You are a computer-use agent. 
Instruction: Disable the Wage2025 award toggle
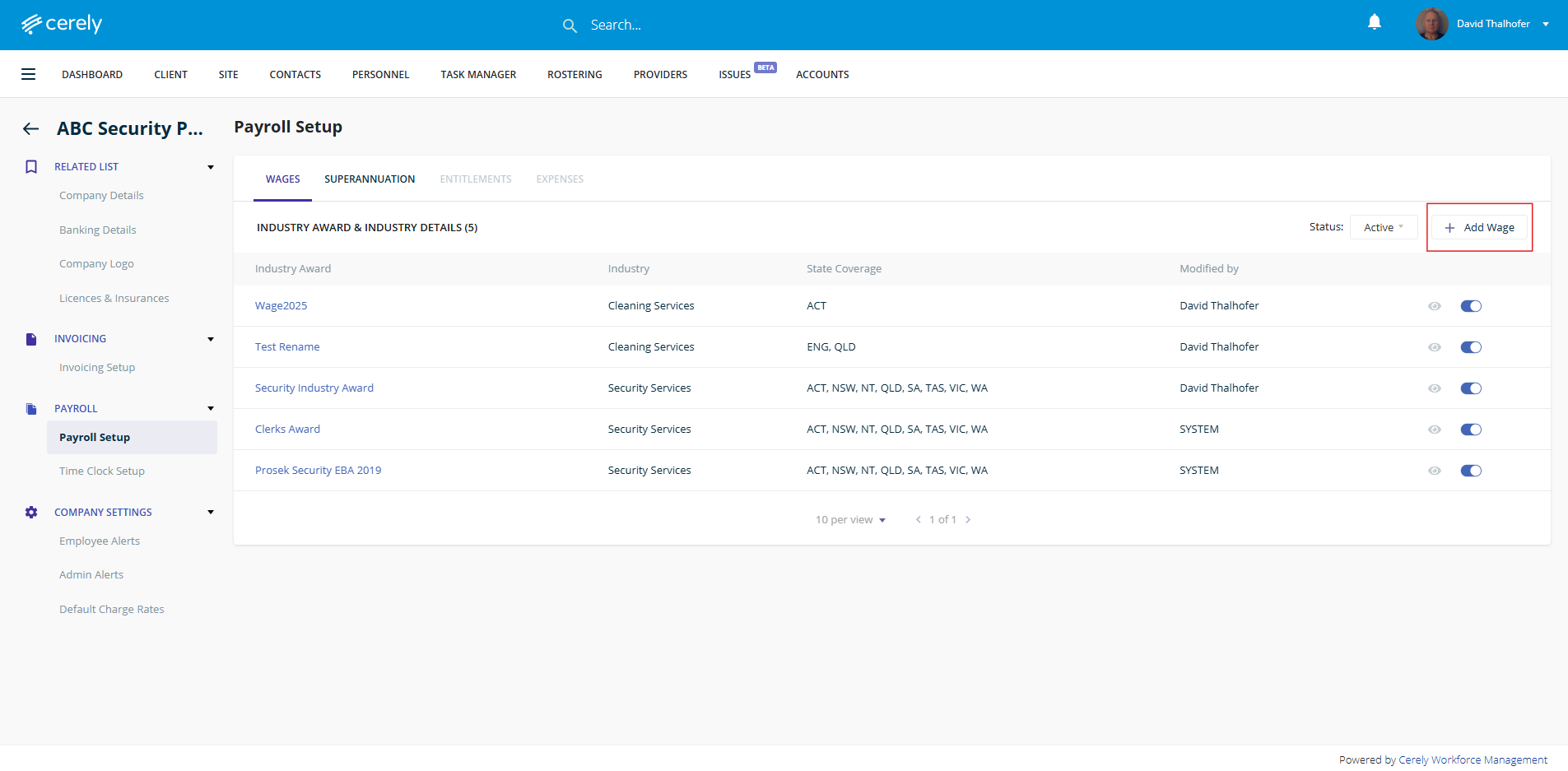(1470, 306)
